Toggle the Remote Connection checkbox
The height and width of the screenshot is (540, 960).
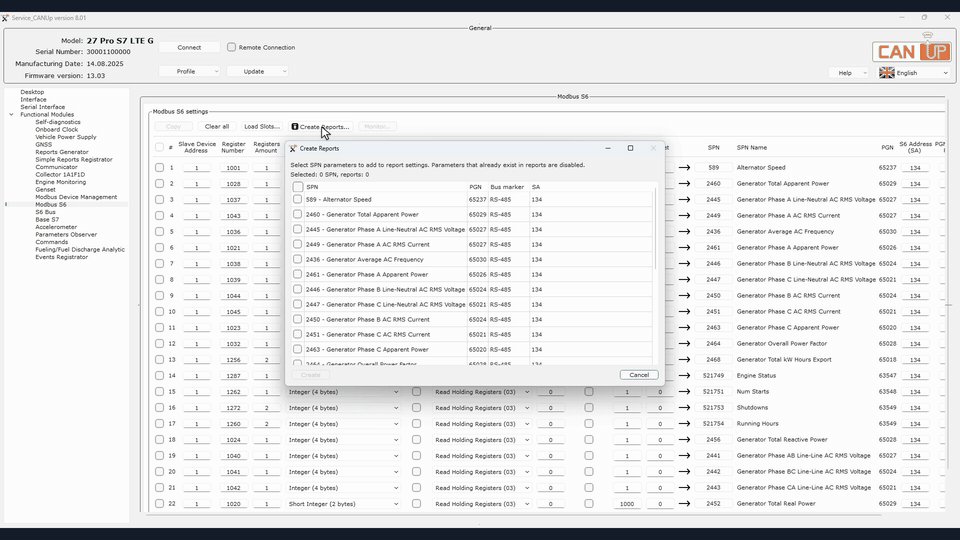(x=231, y=47)
